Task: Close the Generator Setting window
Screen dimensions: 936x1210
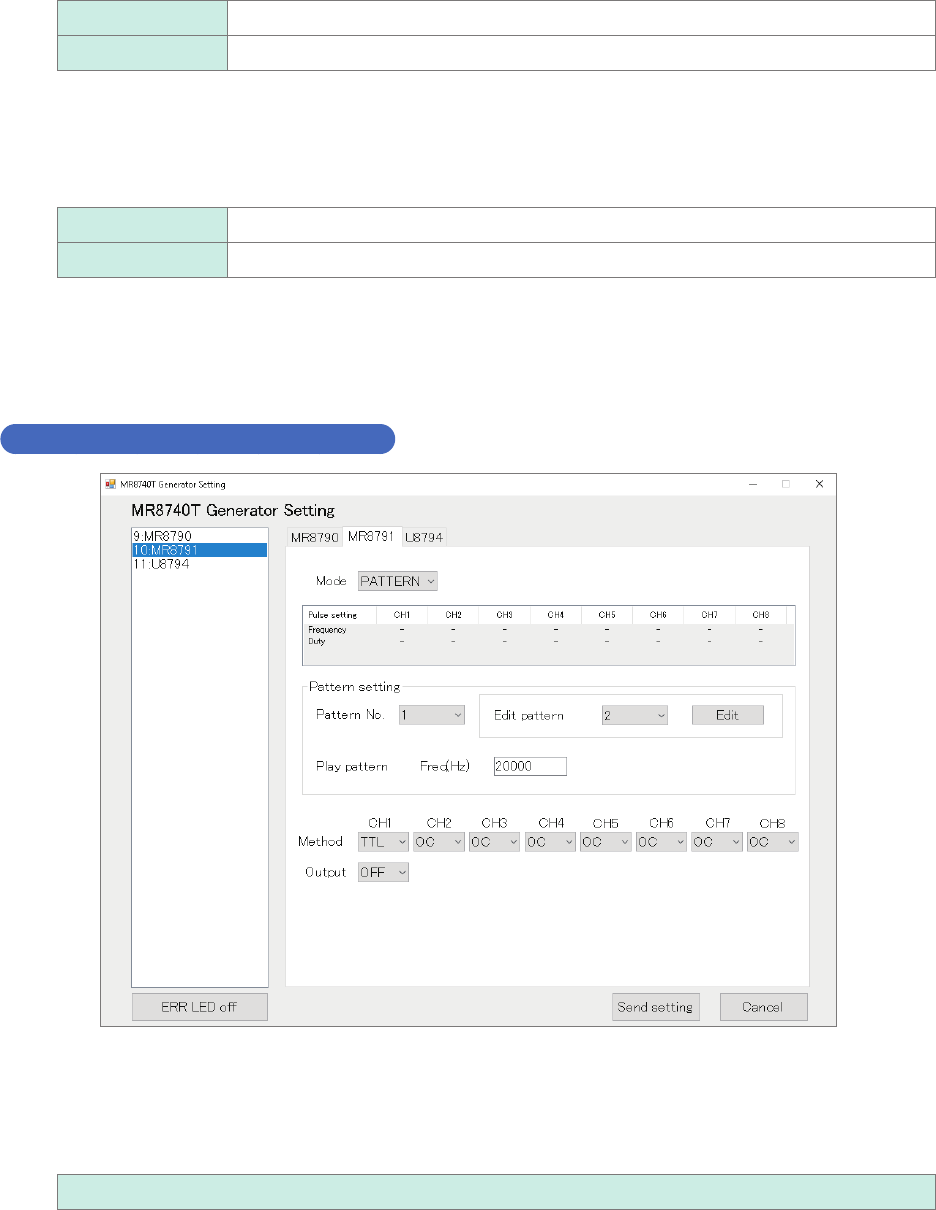Action: 819,484
